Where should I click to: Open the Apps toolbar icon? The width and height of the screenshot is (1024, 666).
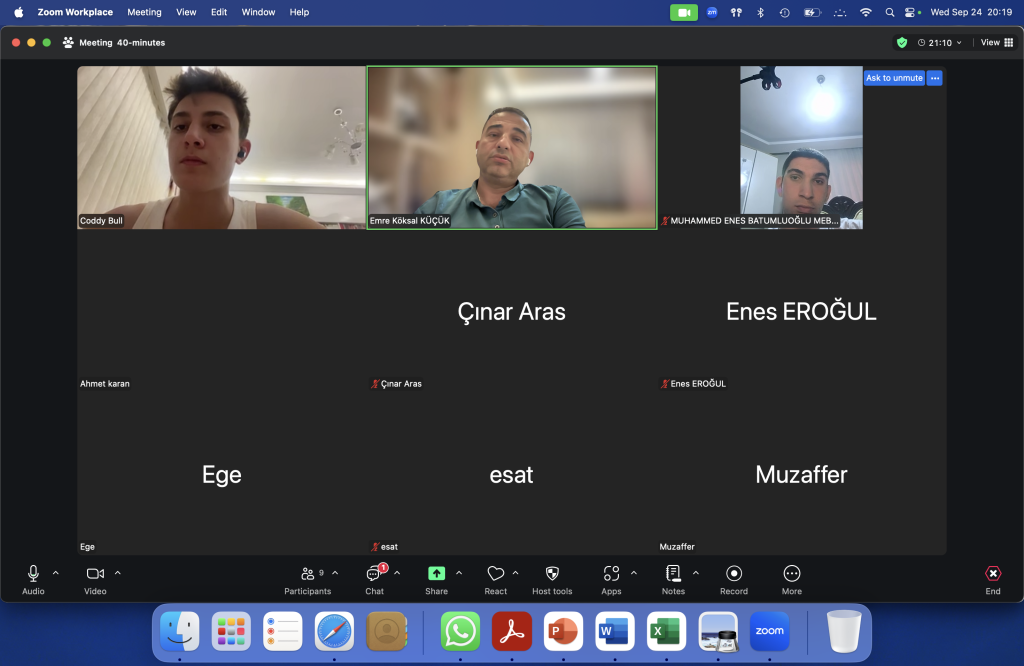611,574
